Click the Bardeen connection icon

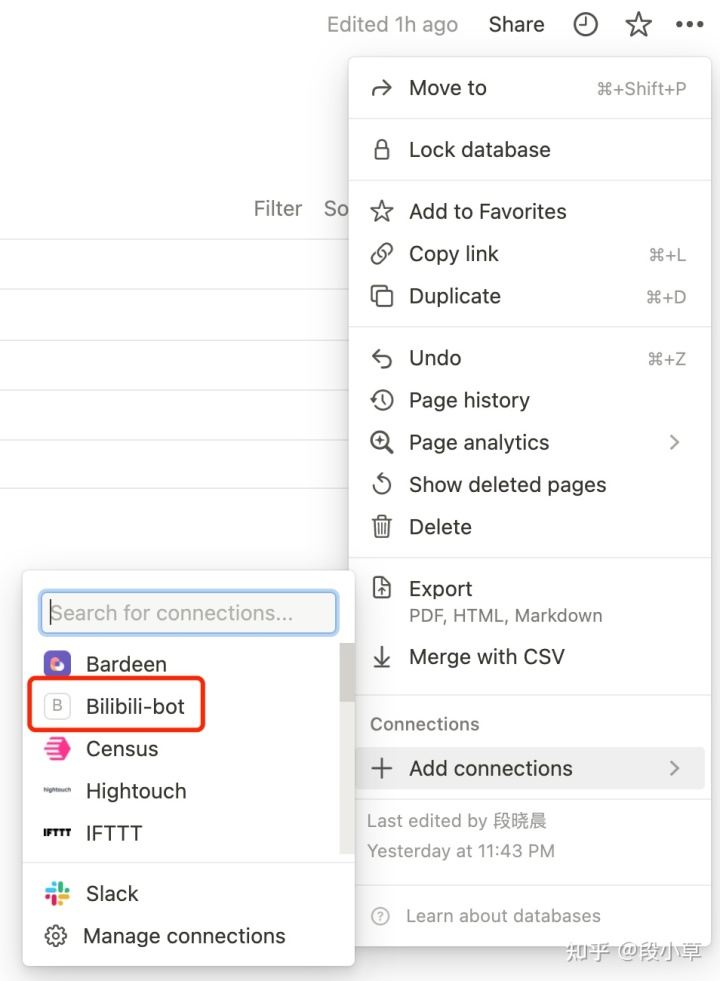pos(58,664)
